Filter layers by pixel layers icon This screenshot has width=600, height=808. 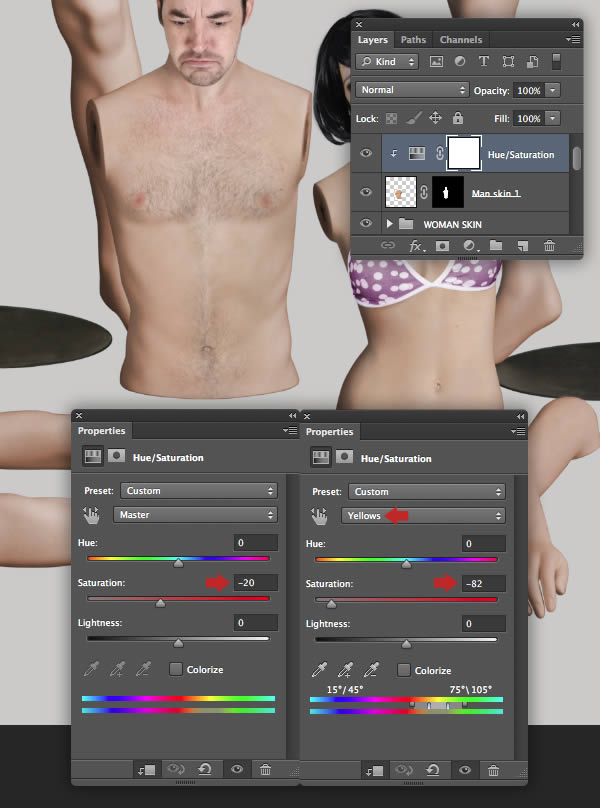pos(436,62)
